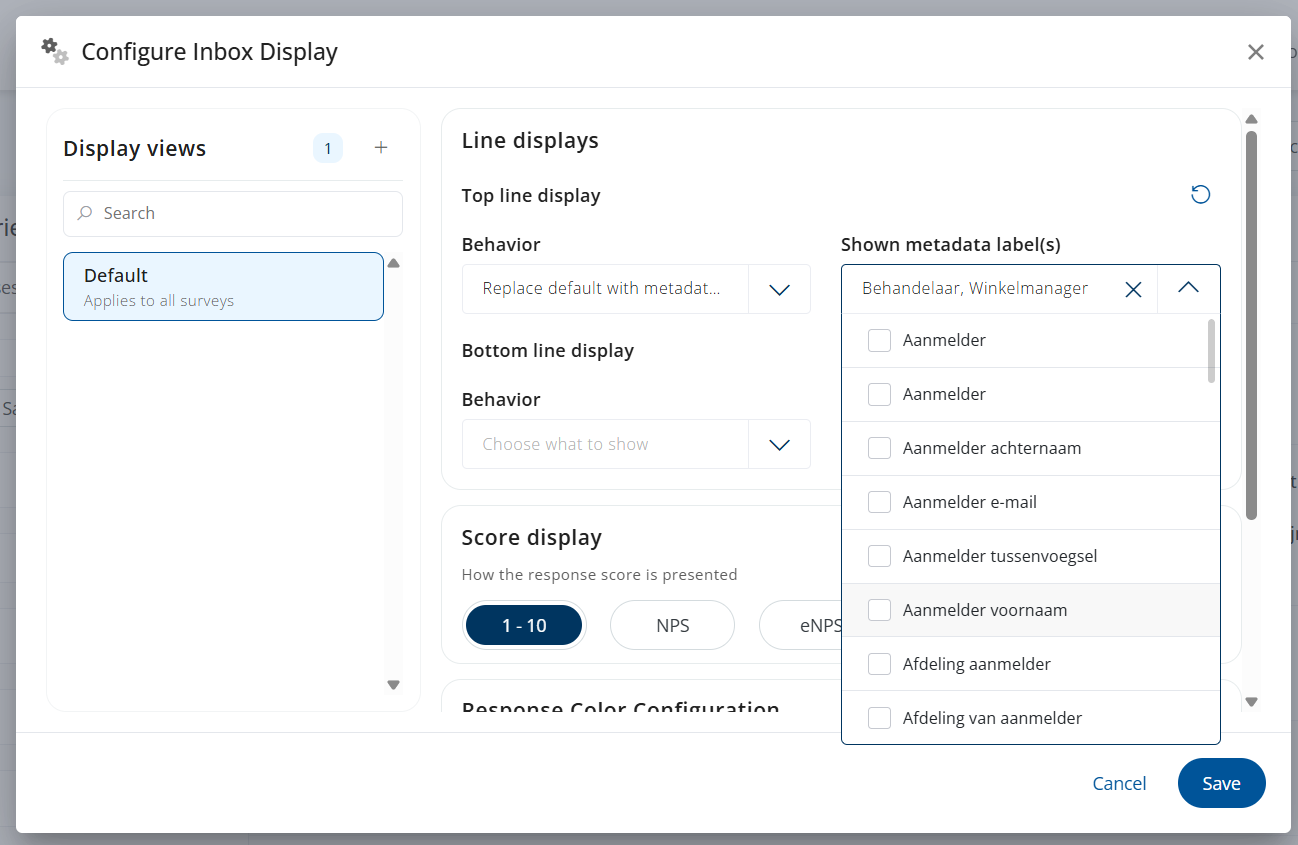The image size is (1298, 845).
Task: Check the Aanmelder achternaam checkbox
Action: click(879, 448)
